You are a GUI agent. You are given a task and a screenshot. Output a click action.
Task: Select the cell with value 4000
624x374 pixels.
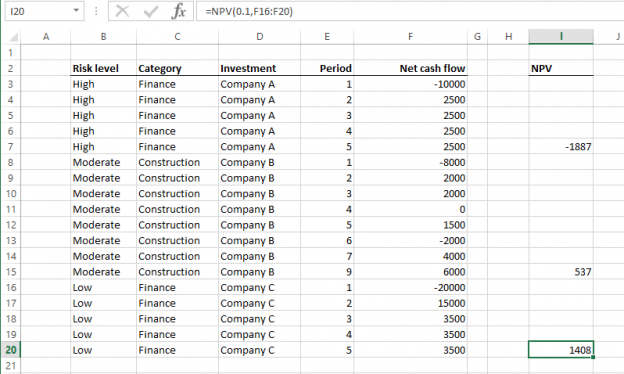click(x=410, y=256)
